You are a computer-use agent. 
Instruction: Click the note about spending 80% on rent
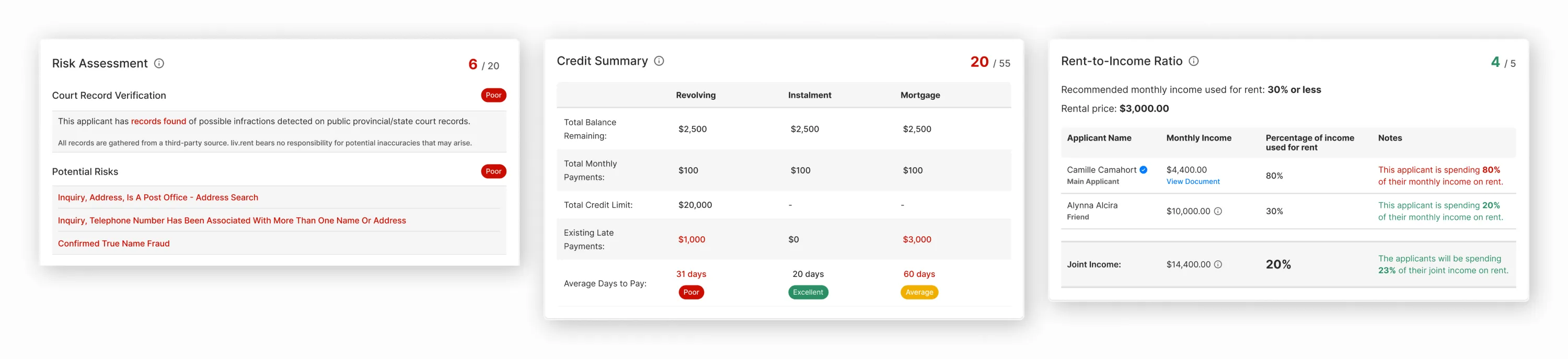(1440, 176)
